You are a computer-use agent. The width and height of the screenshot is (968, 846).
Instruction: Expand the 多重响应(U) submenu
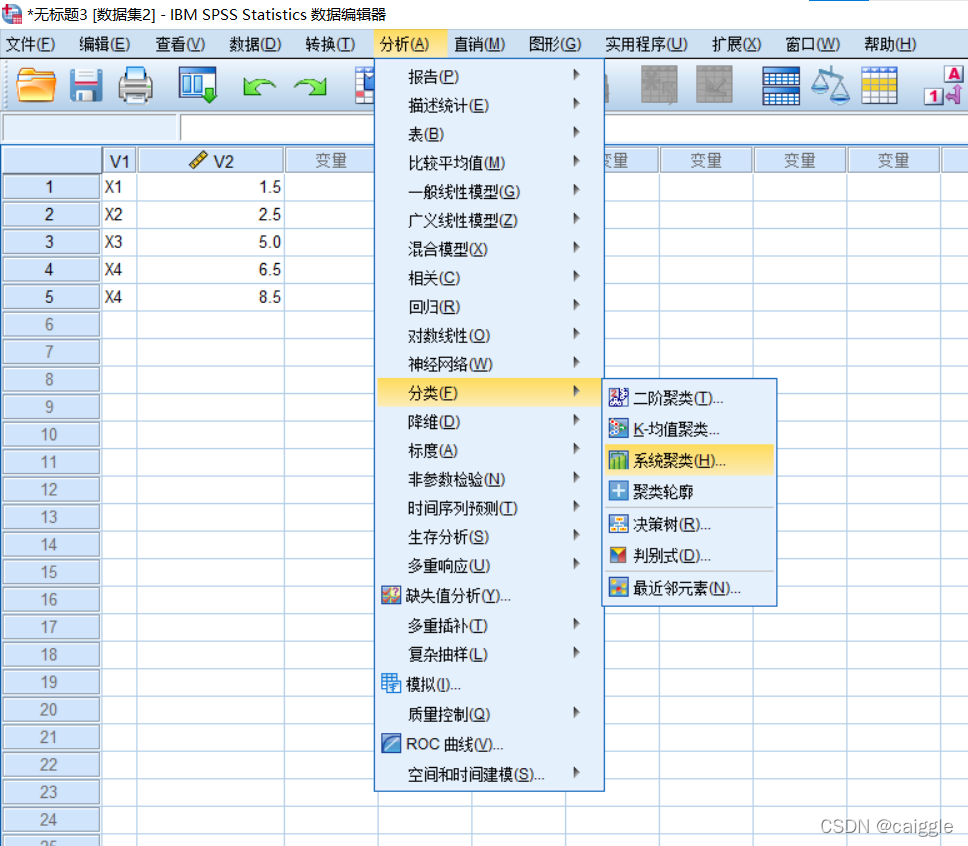[x=489, y=566]
